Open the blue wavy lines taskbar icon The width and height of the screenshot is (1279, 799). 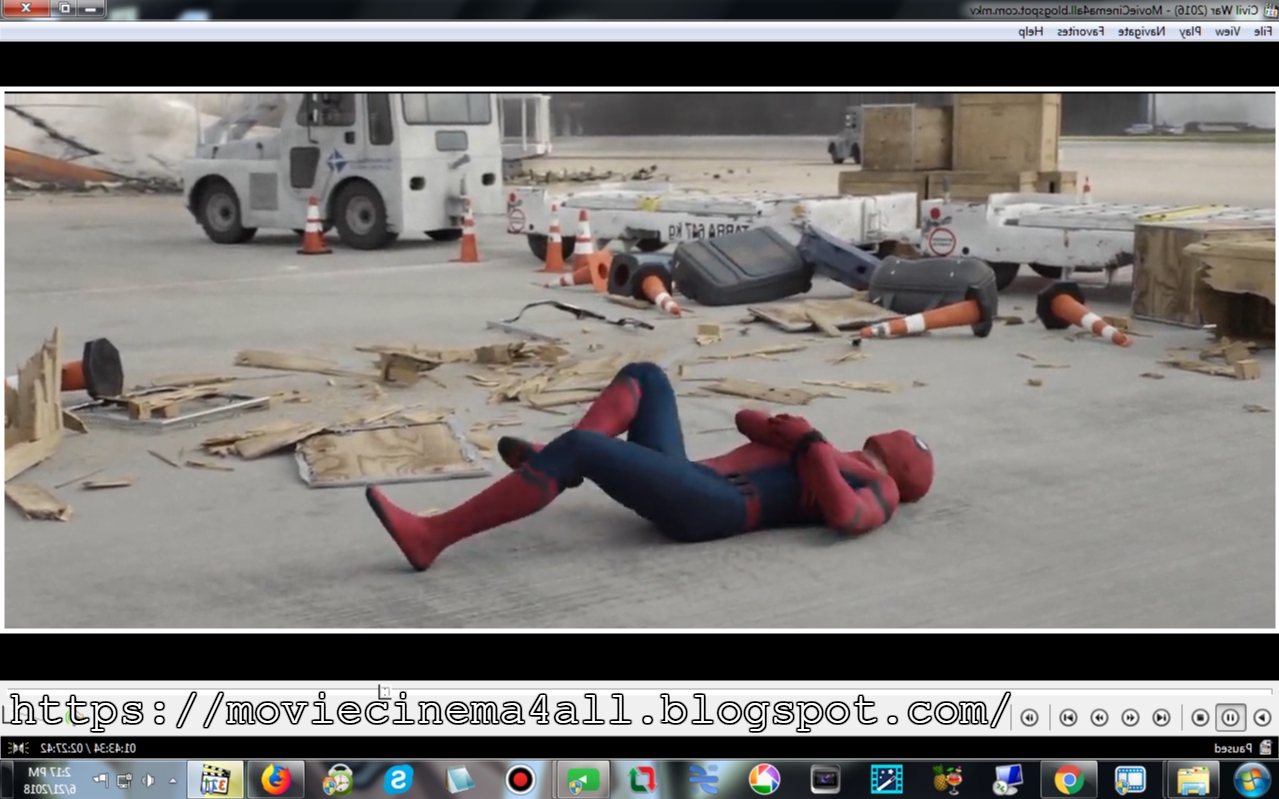pyautogui.click(x=703, y=779)
